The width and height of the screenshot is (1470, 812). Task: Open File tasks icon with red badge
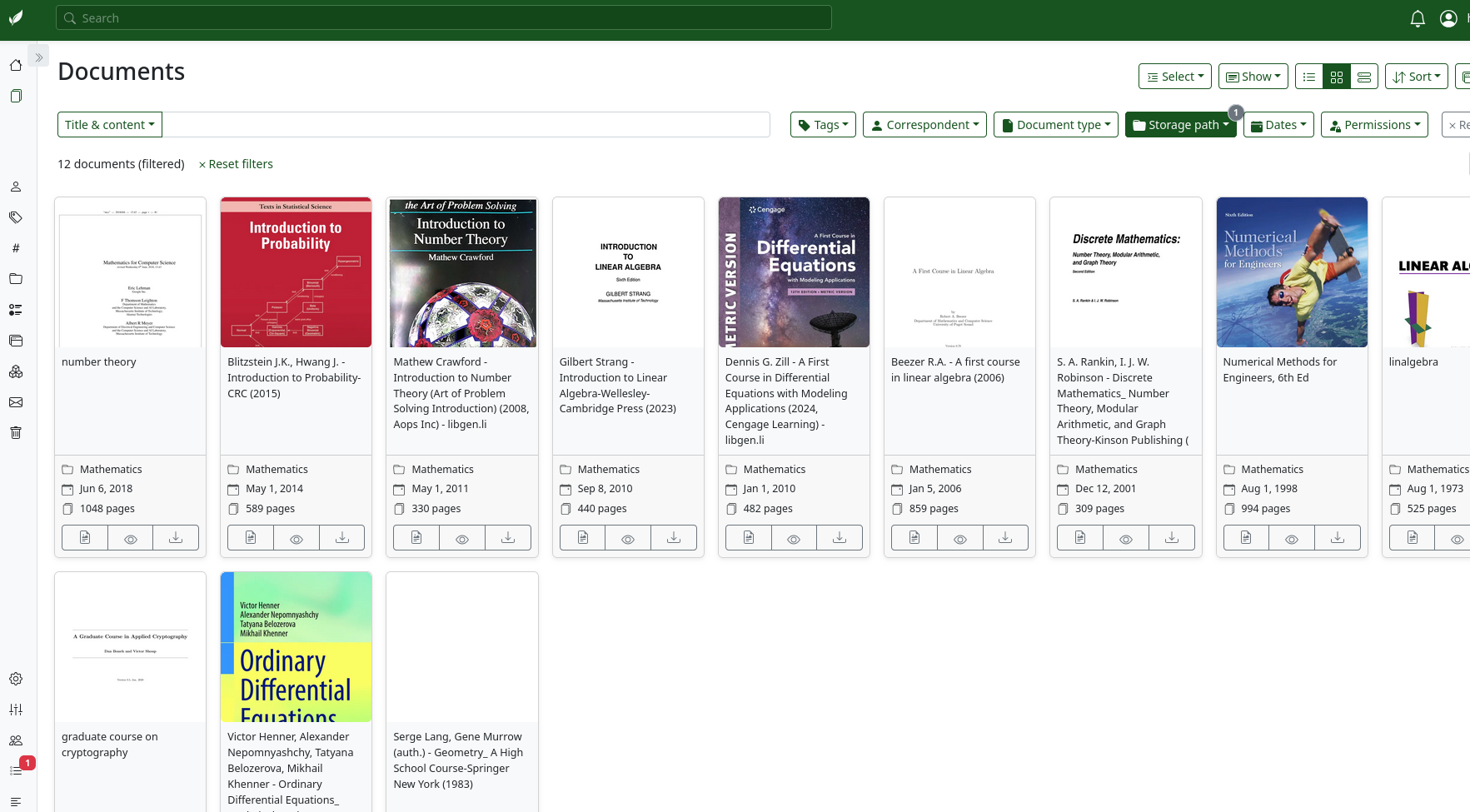point(16,770)
